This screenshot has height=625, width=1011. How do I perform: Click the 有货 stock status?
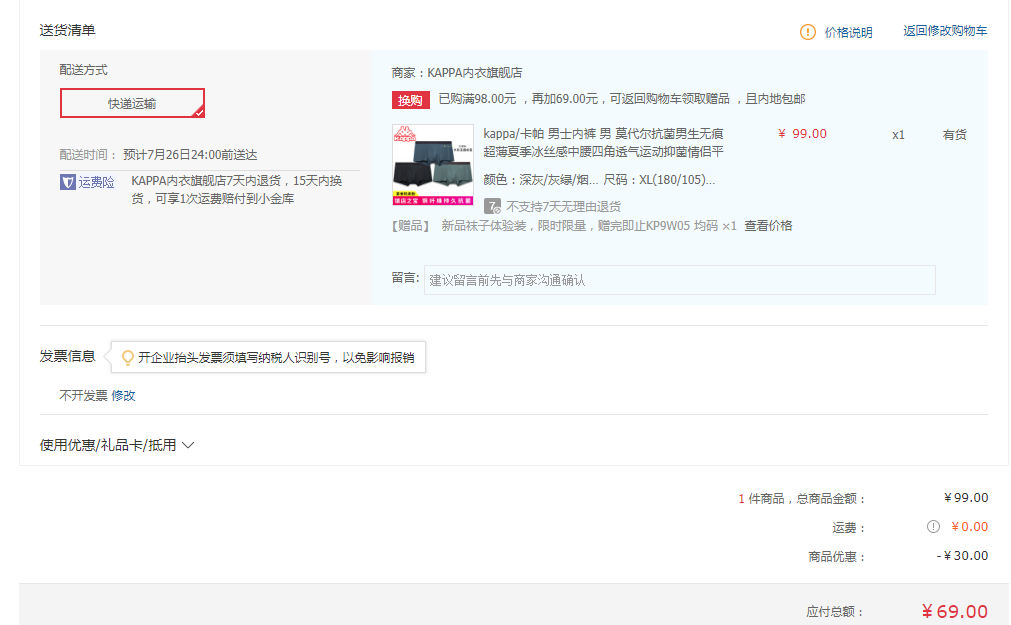click(x=954, y=135)
